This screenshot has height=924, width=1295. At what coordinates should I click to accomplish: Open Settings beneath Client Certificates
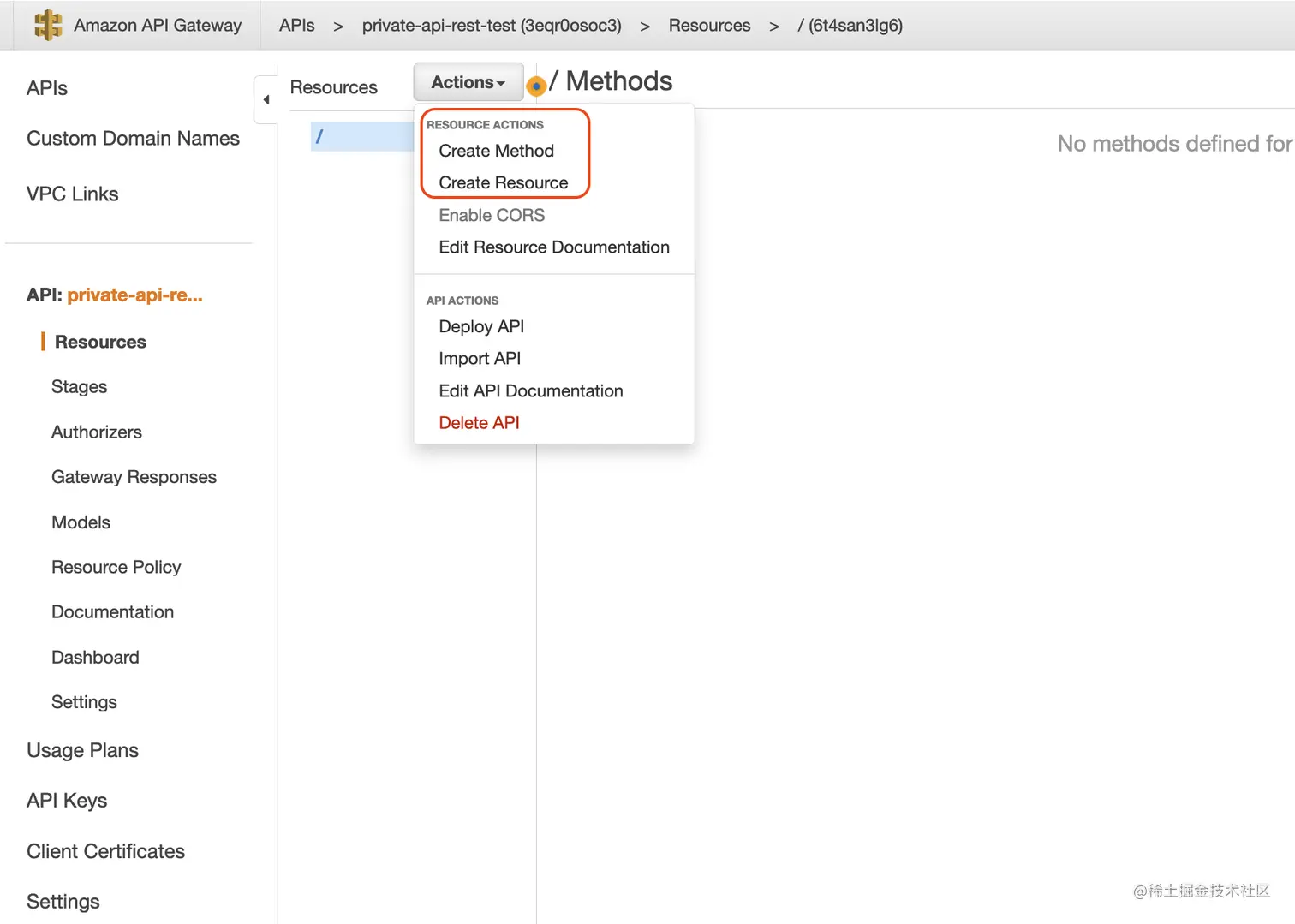[x=63, y=902]
